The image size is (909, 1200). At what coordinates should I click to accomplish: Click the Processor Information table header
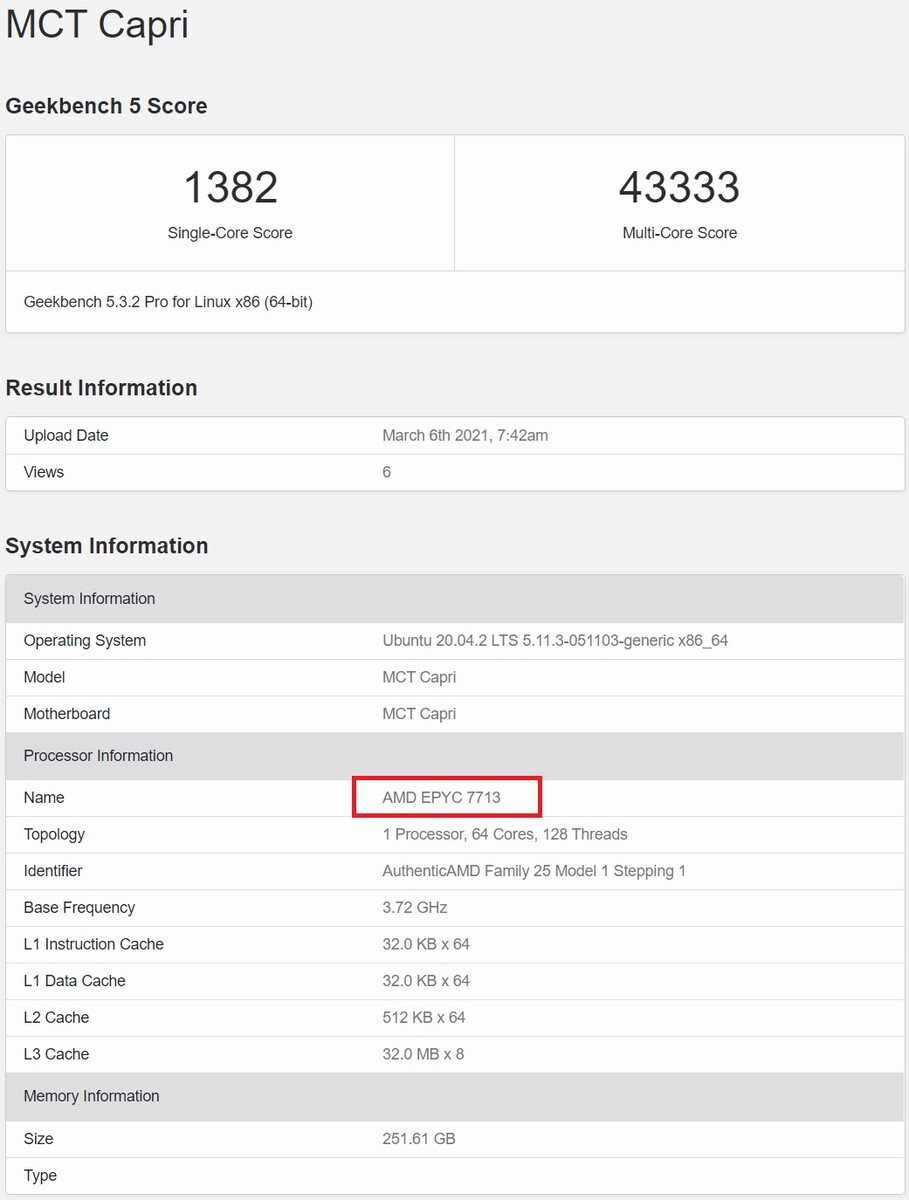click(455, 756)
